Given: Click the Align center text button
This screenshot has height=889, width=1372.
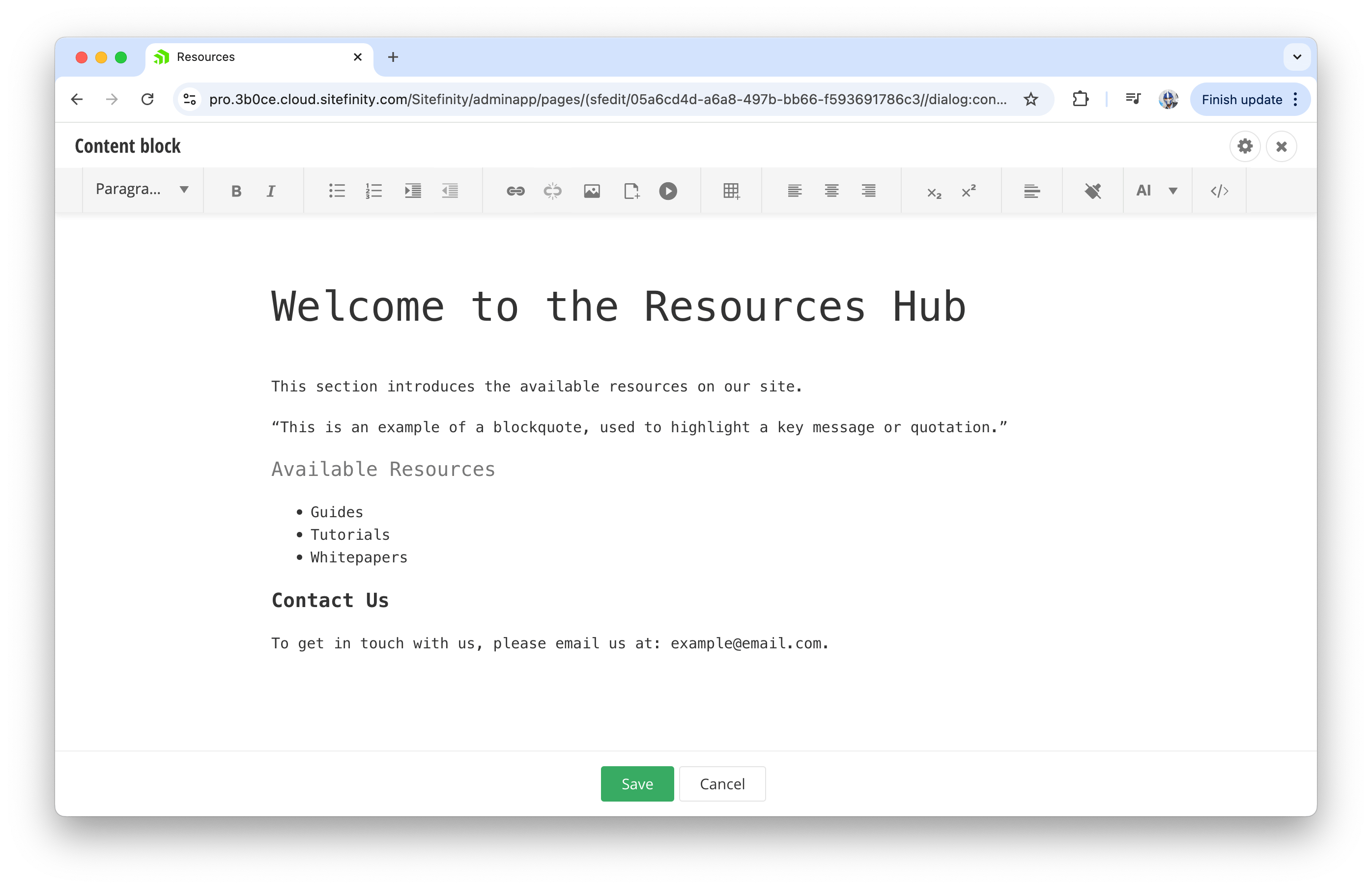Looking at the screenshot, I should coord(832,191).
